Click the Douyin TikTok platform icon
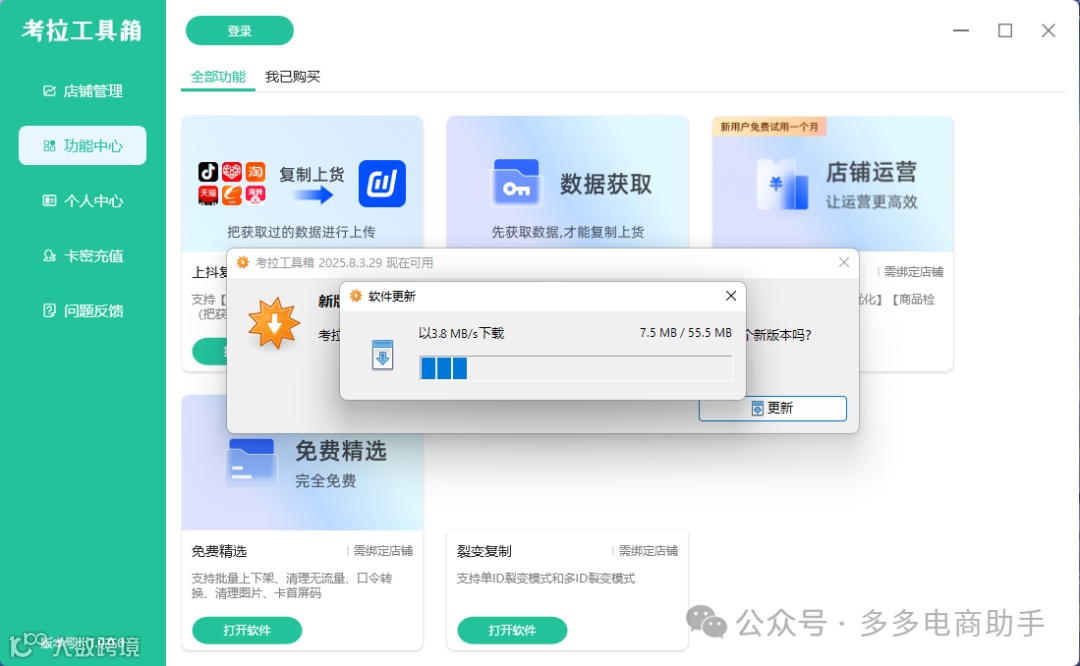Image resolution: width=1080 pixels, height=666 pixels. pos(208,171)
